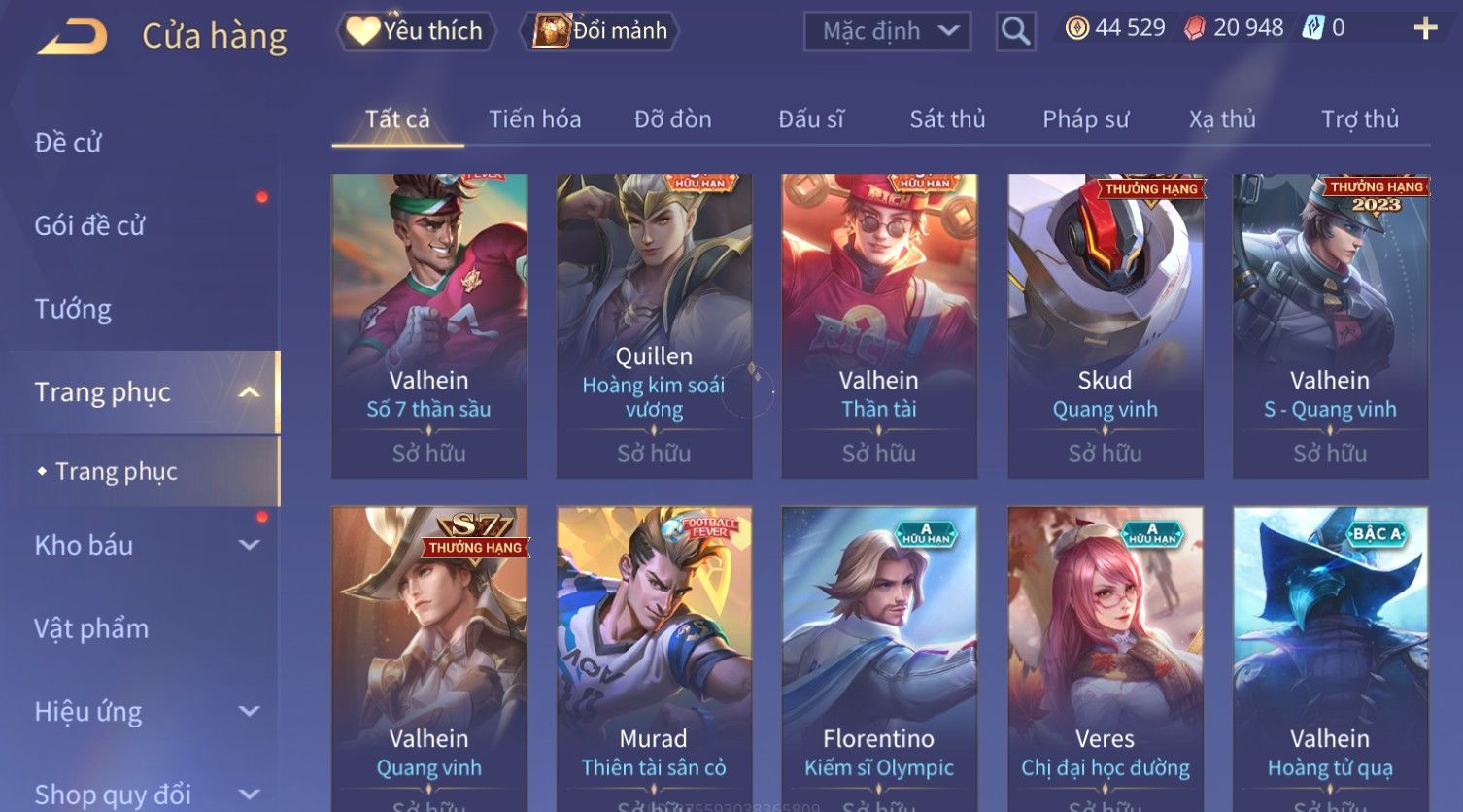Select the Sát thủ tab
The width and height of the screenshot is (1463, 812).
coord(947,119)
